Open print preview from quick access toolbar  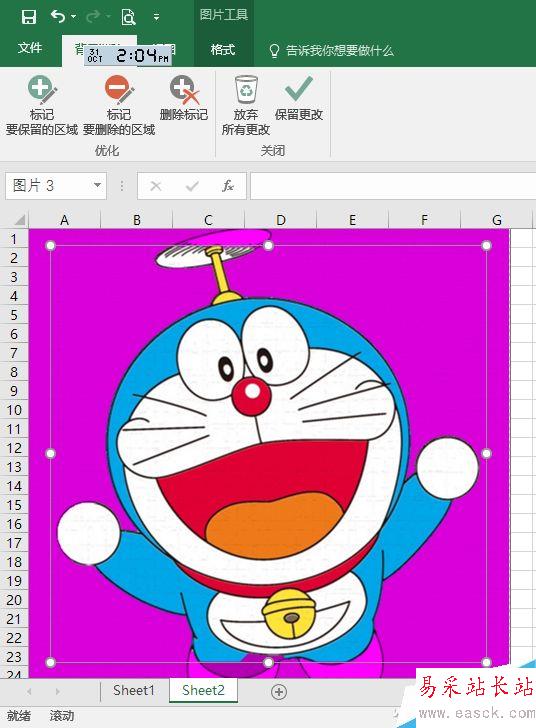click(128, 17)
